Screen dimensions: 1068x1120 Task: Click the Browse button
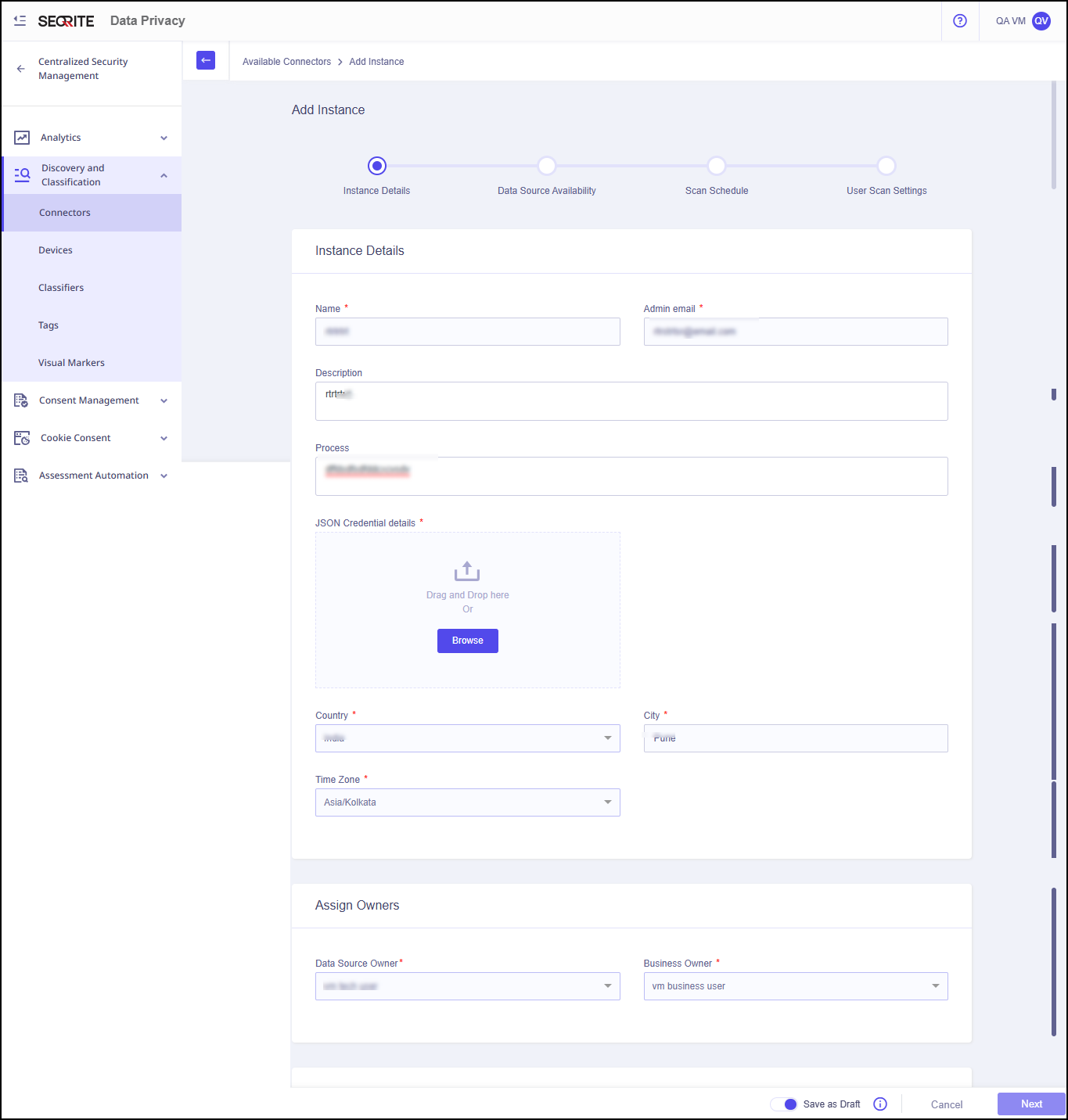[467, 641]
